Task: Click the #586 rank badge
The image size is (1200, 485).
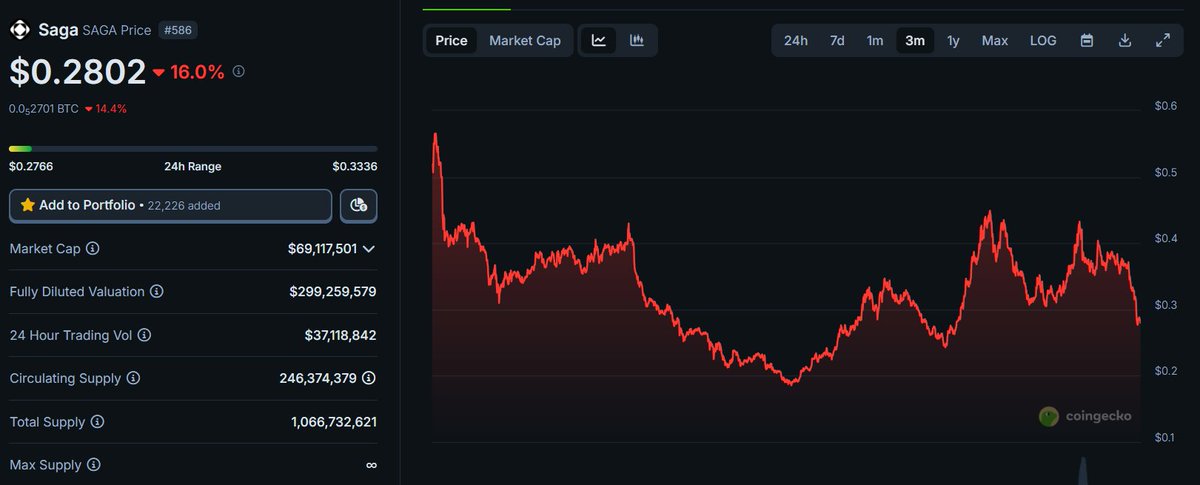Action: 177,30
